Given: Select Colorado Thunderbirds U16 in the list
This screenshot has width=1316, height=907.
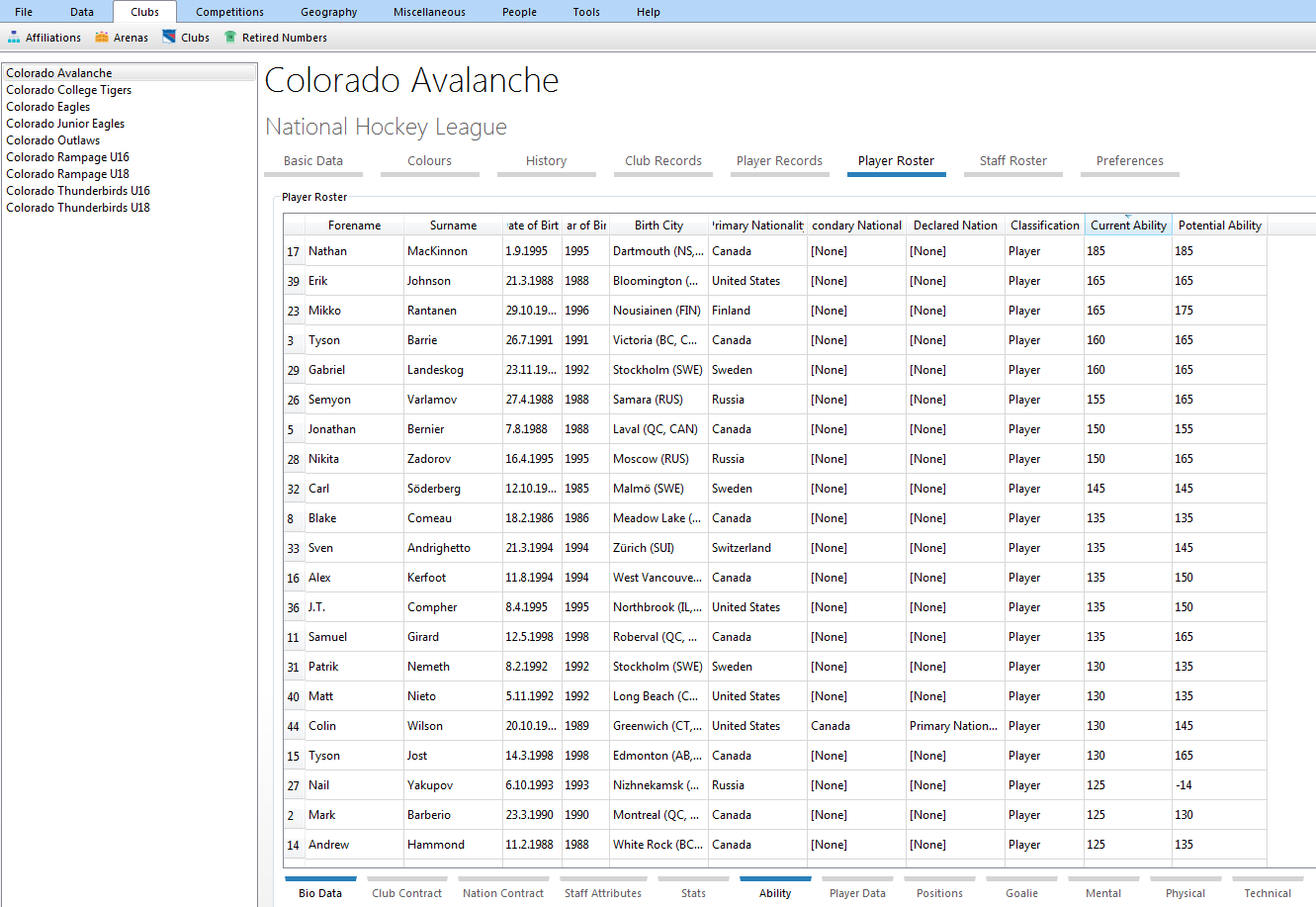Looking at the screenshot, I should click(x=129, y=191).
